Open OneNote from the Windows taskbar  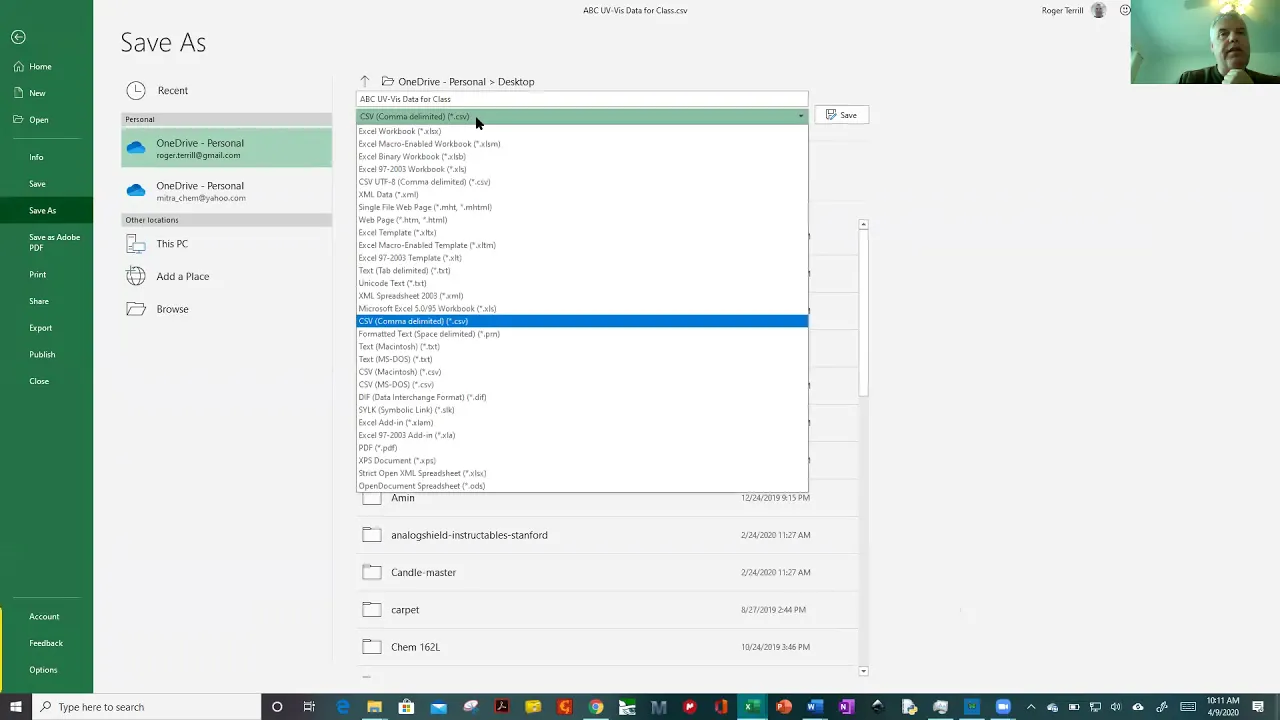pyautogui.click(x=846, y=707)
